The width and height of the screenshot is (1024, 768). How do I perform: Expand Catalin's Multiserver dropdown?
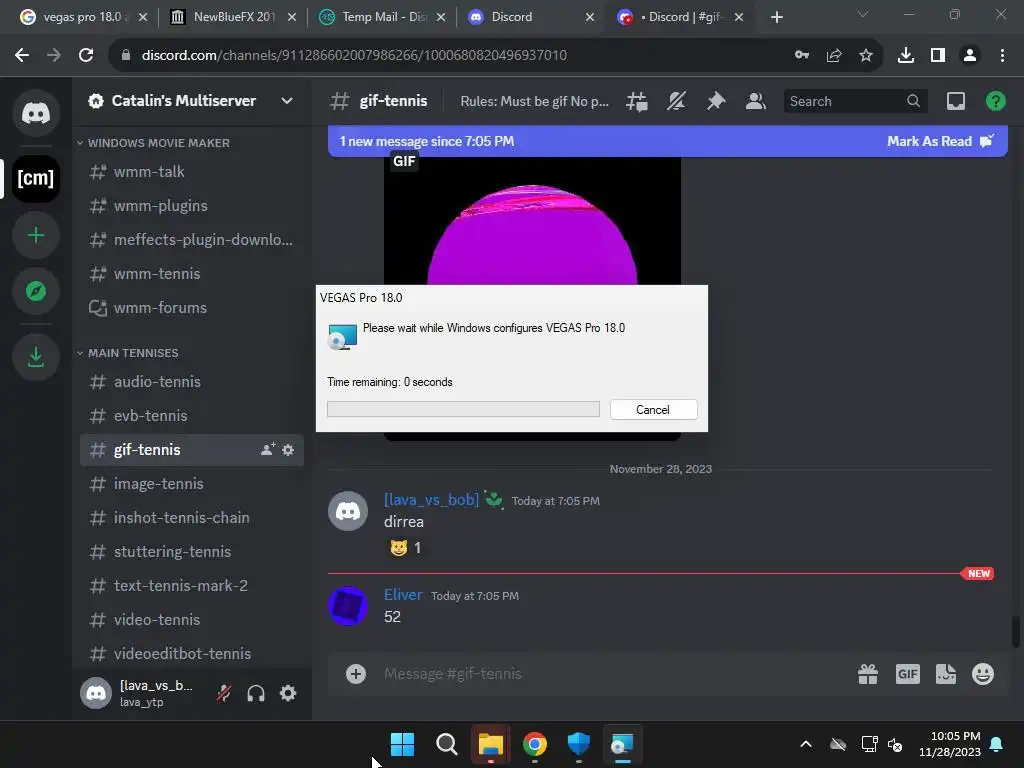click(287, 101)
